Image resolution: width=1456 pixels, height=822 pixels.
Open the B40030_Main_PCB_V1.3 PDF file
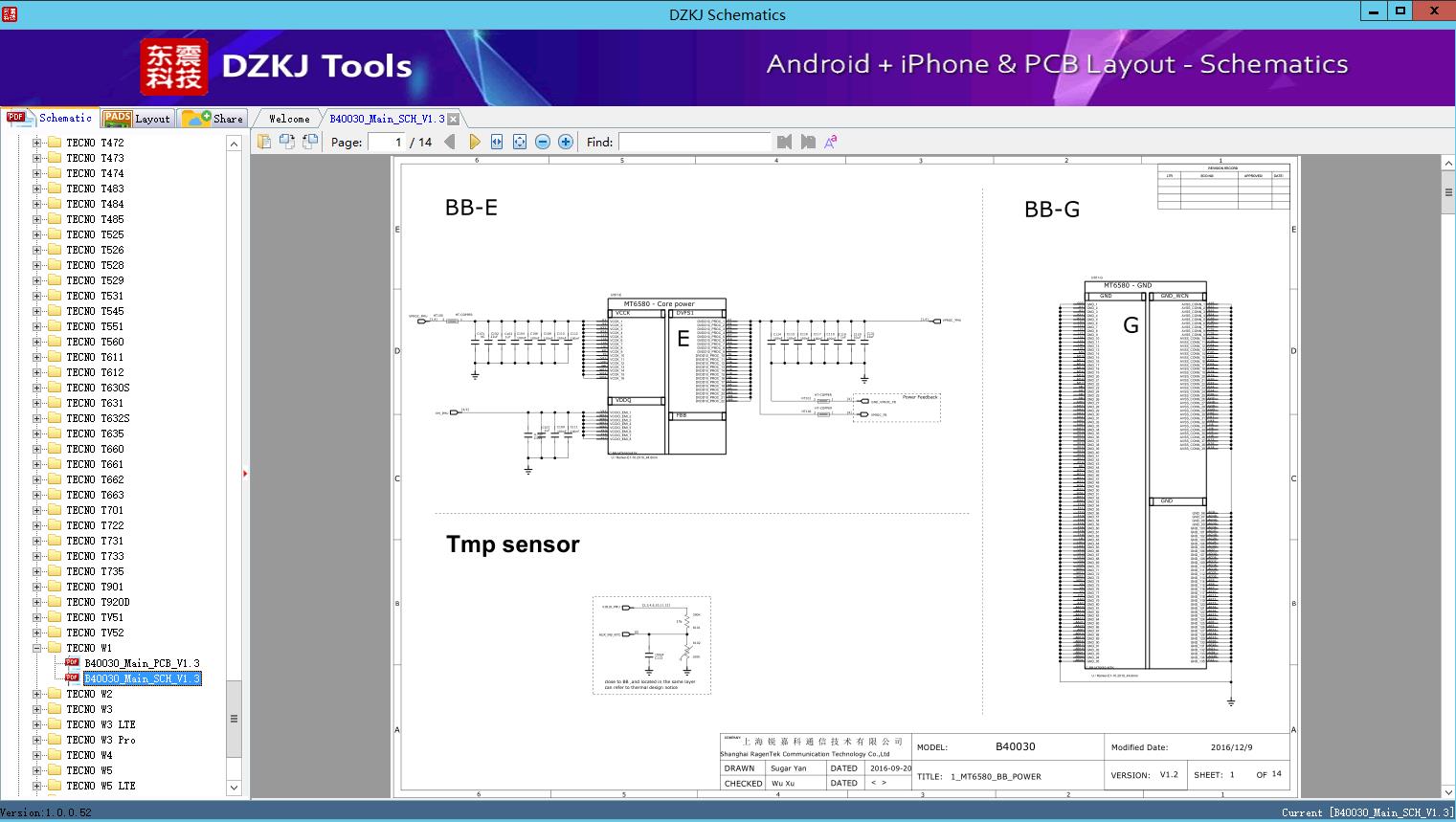point(142,663)
